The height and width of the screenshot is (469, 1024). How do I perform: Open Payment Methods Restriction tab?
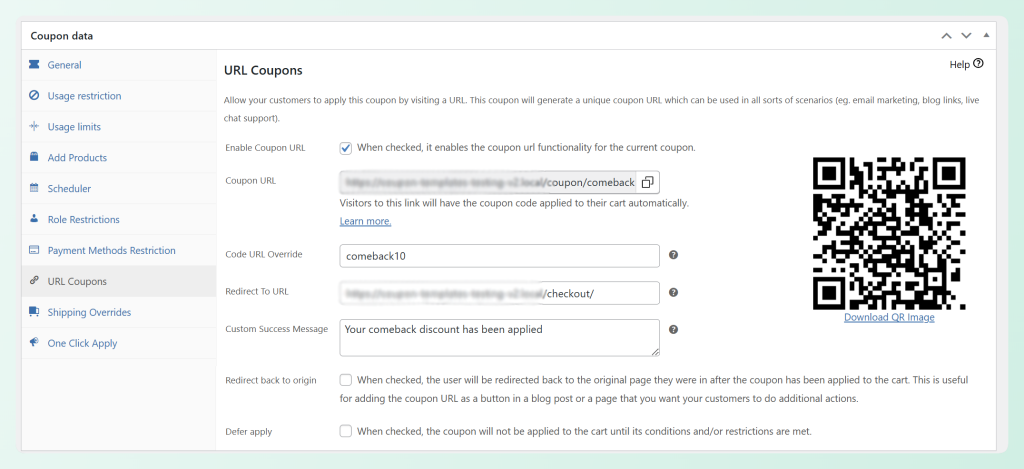[119, 250]
